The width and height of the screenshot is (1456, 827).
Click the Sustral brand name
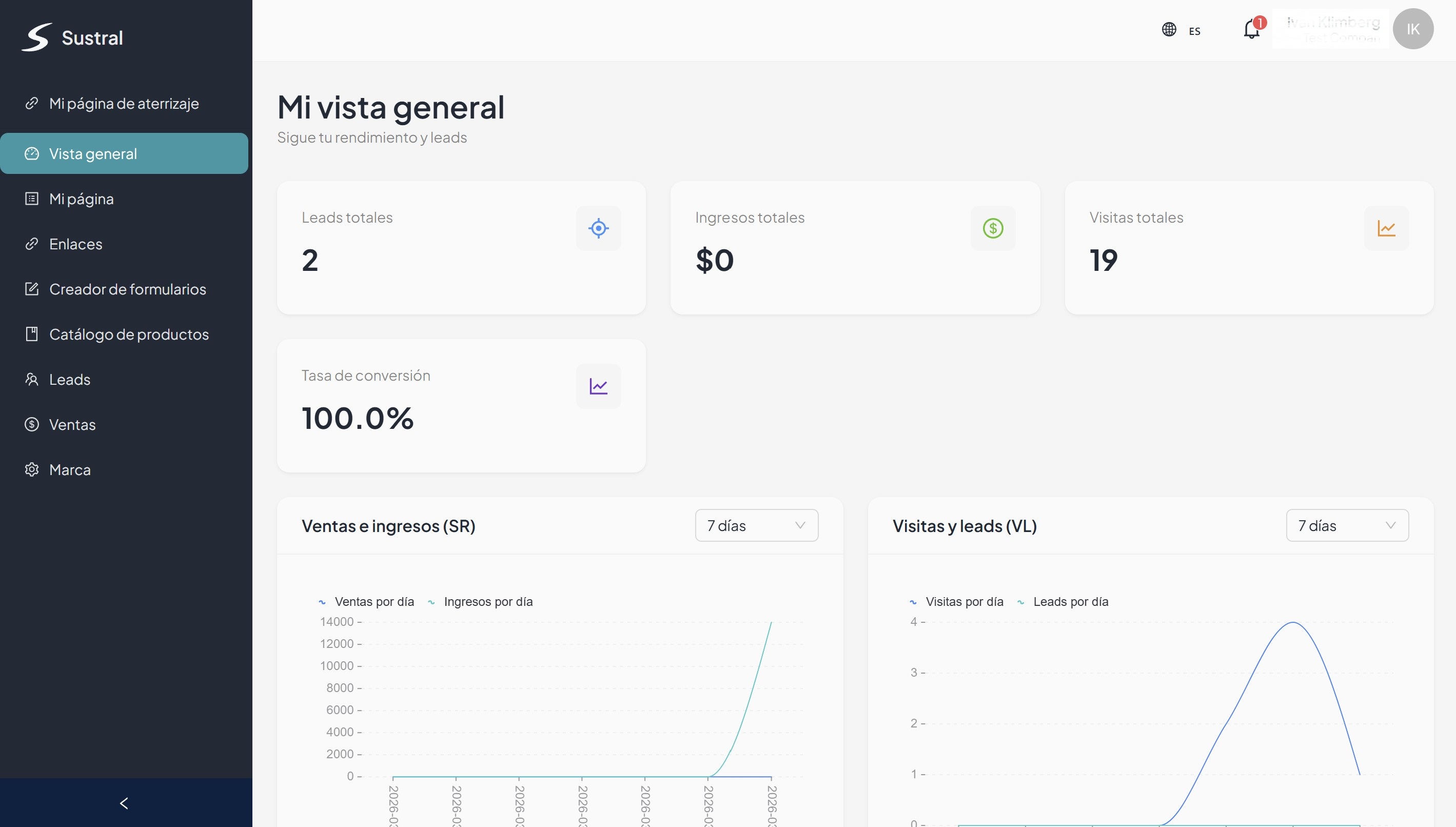pos(92,37)
